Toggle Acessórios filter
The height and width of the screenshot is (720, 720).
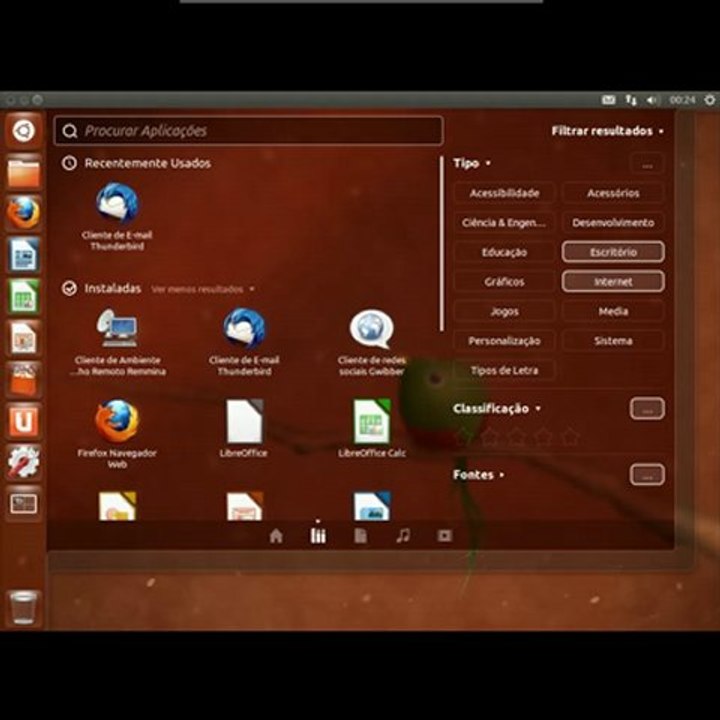tap(613, 193)
